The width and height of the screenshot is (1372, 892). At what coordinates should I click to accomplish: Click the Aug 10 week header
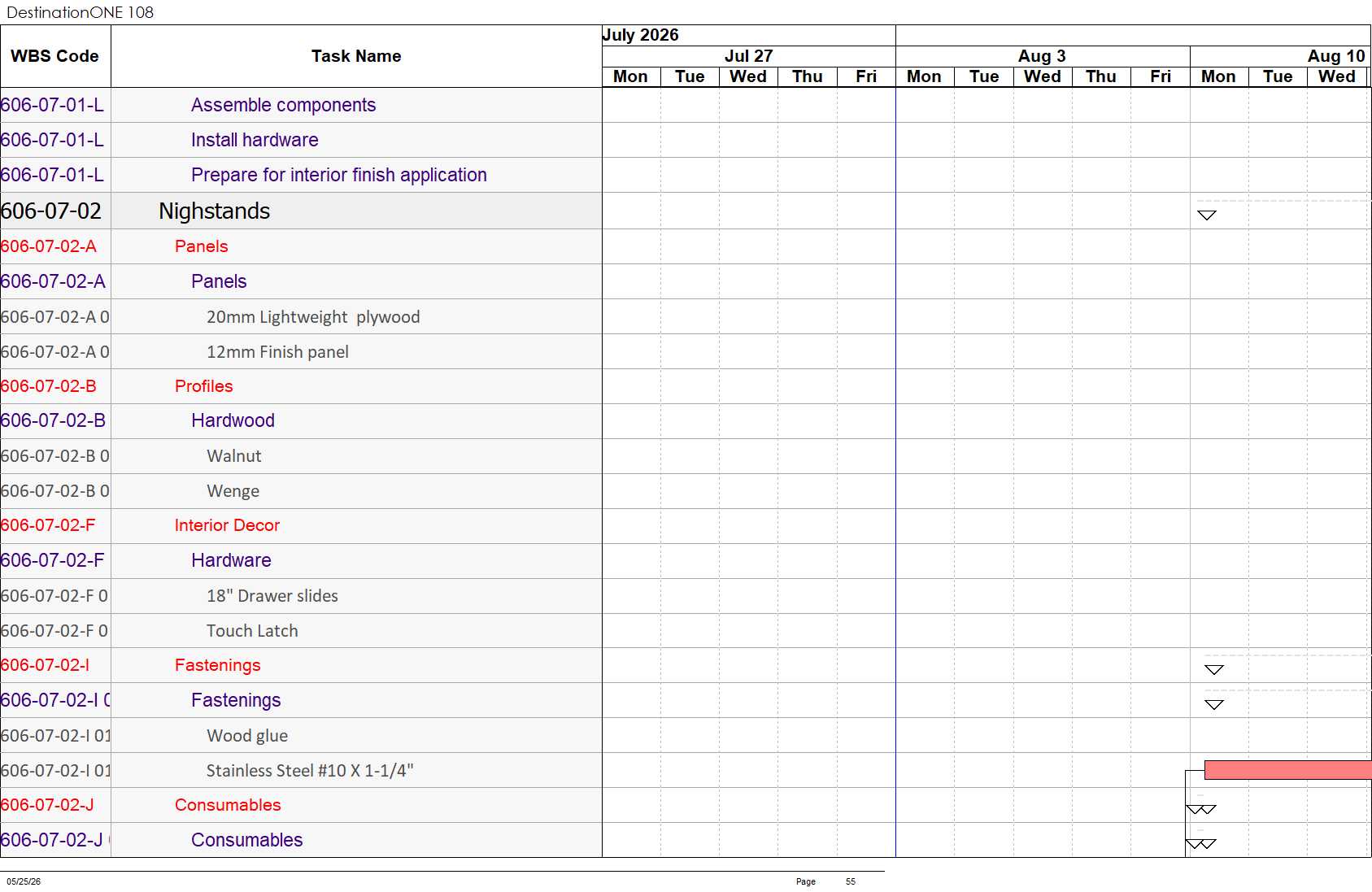click(1281, 56)
